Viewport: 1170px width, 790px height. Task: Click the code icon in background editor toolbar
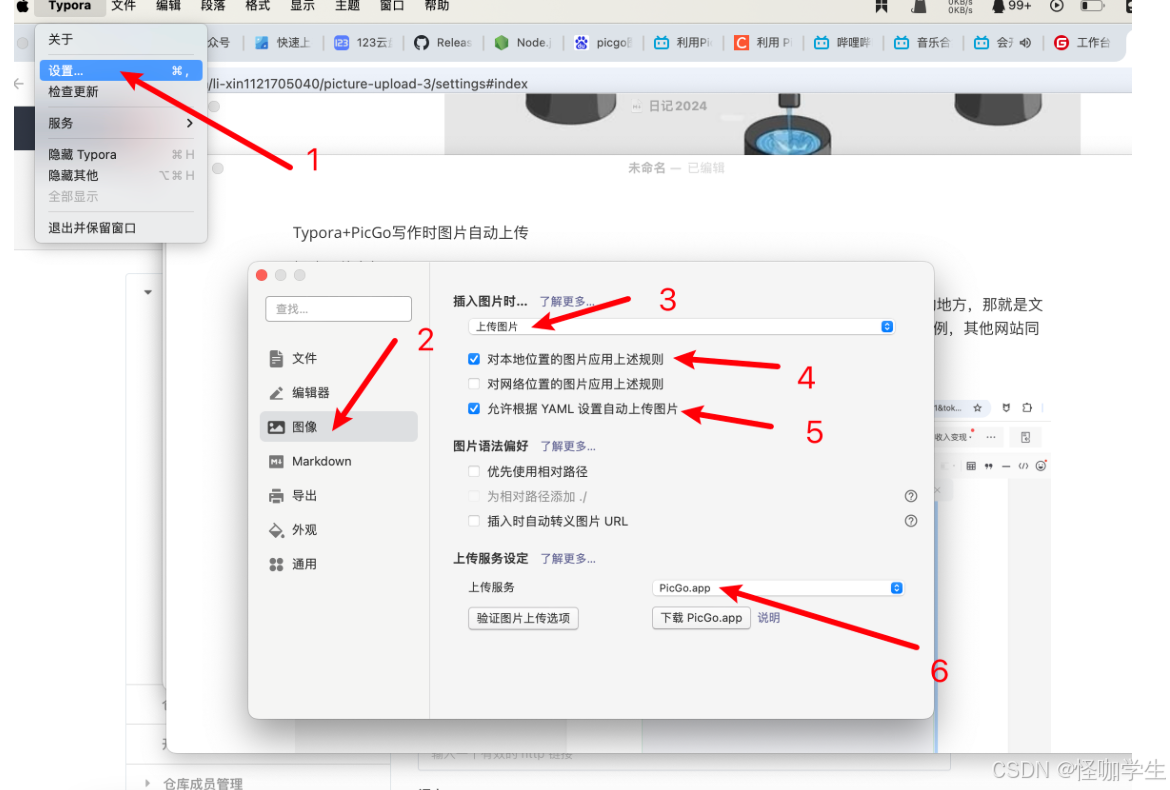coord(1023,466)
